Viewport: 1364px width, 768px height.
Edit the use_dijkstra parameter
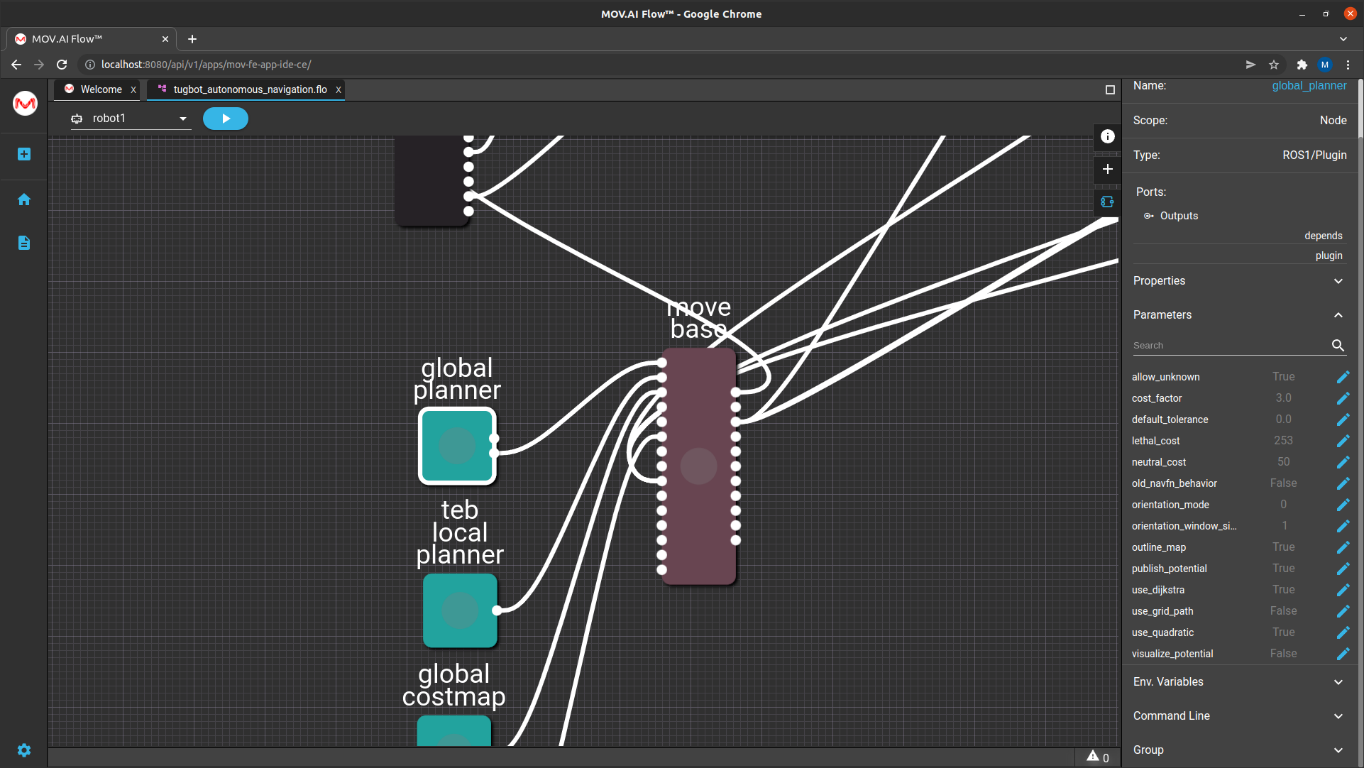(x=1343, y=590)
